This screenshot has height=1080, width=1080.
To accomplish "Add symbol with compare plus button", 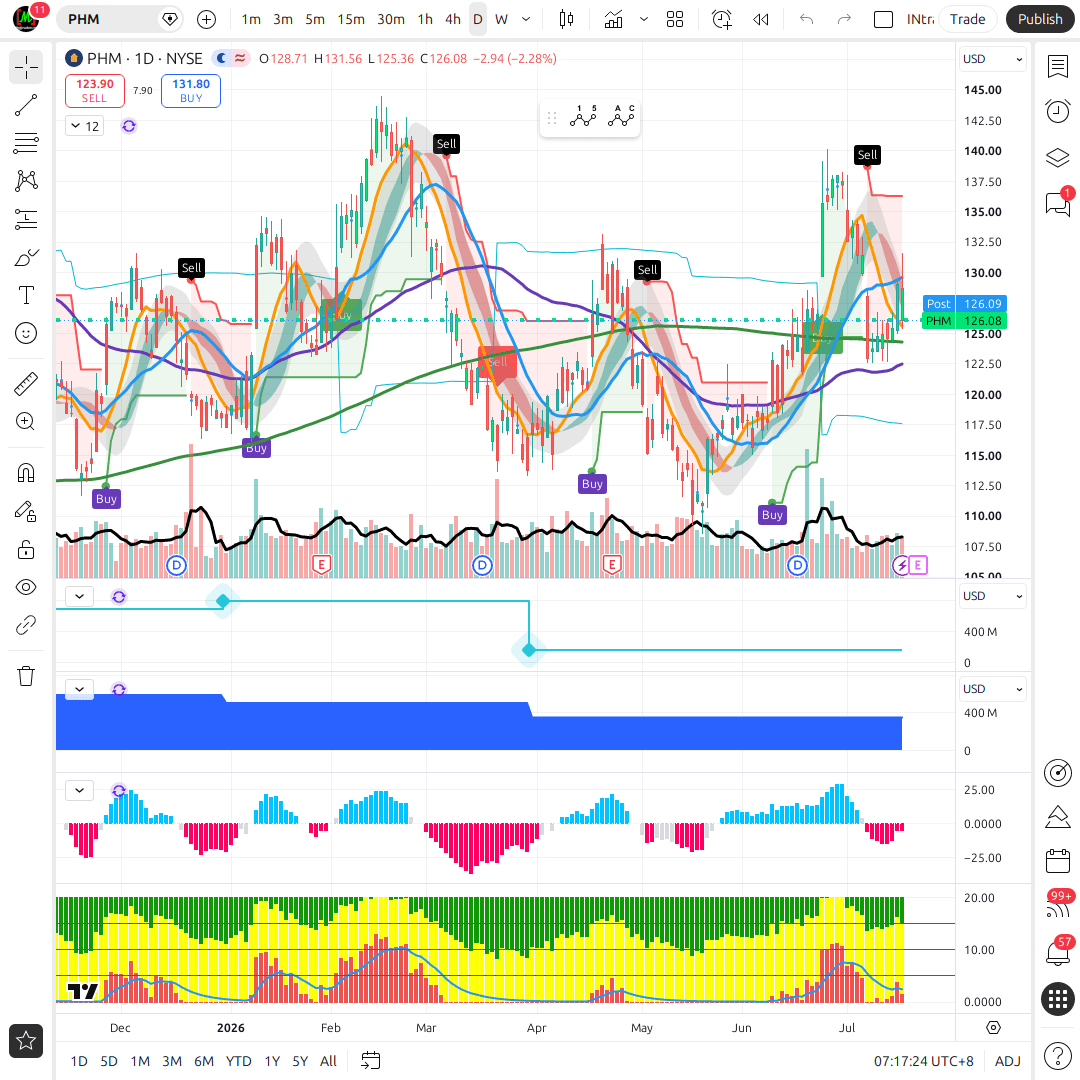I will point(206,19).
